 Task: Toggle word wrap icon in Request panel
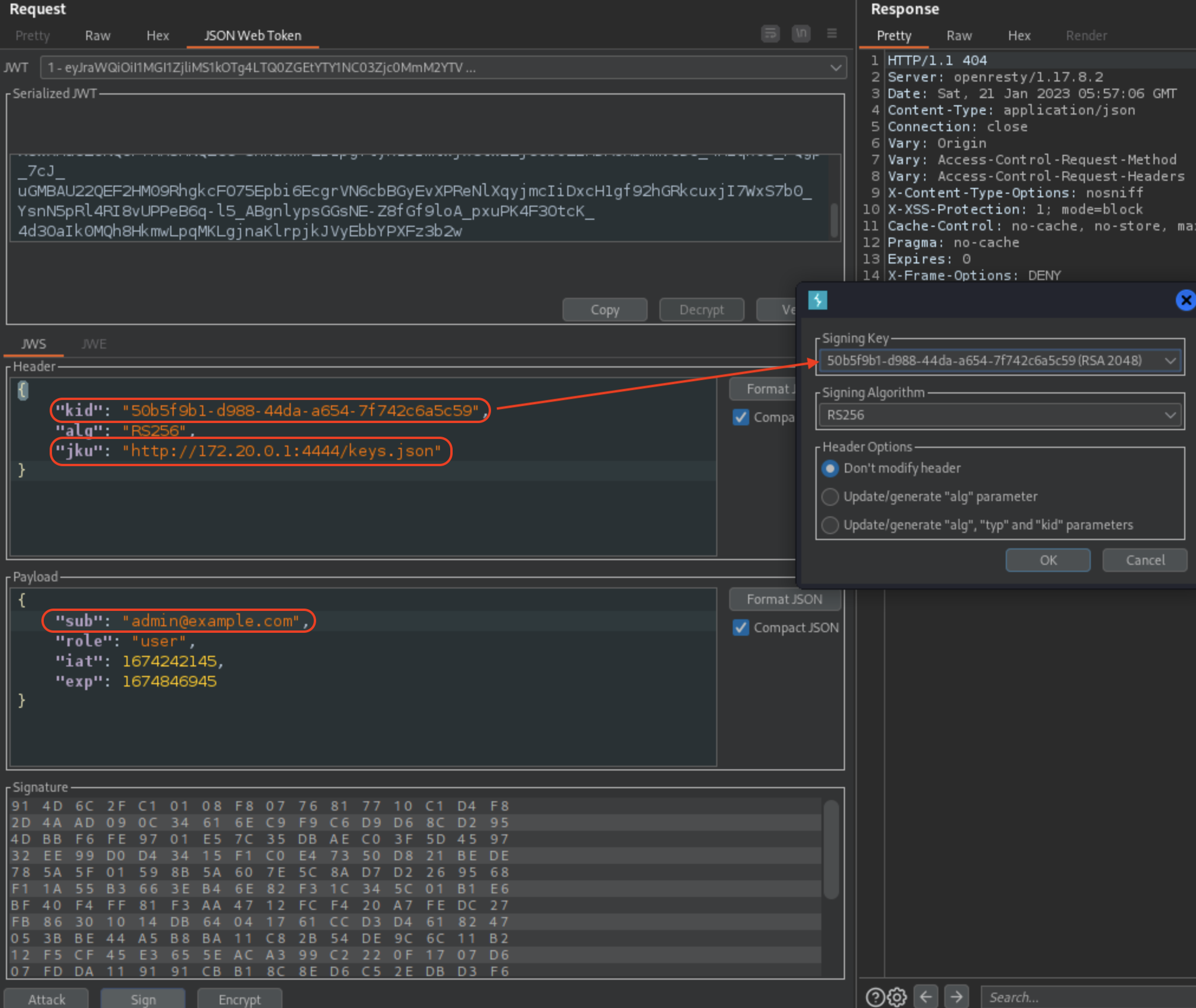coord(770,34)
